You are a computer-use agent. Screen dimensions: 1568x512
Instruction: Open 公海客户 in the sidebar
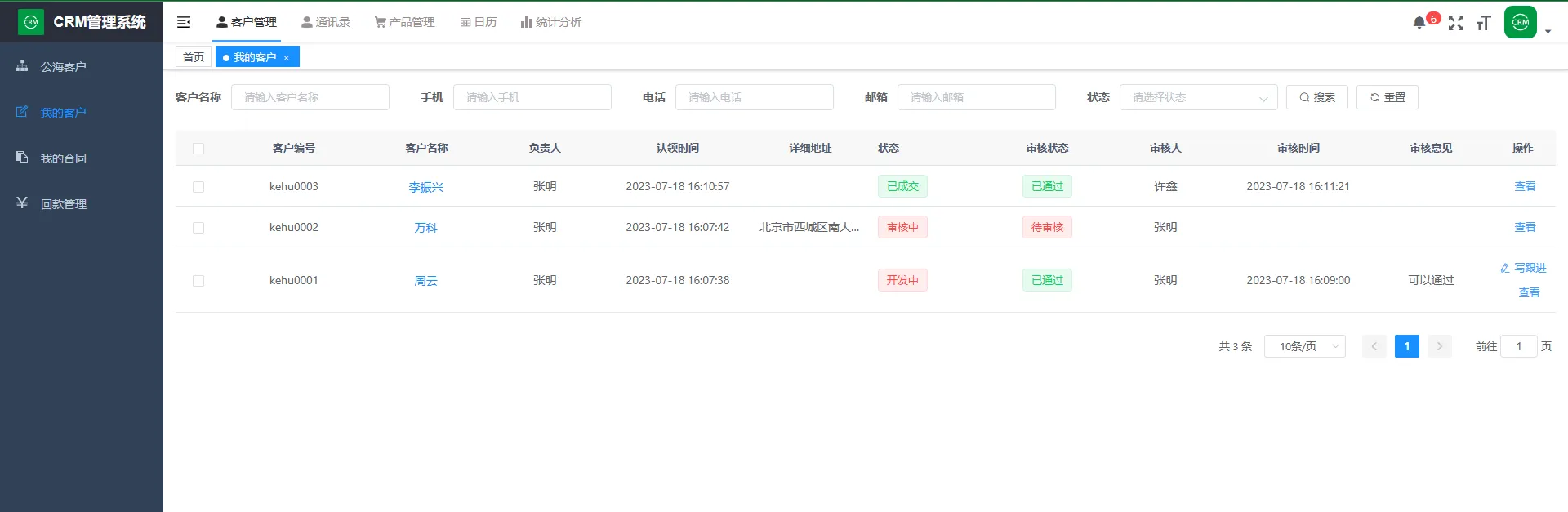point(82,66)
